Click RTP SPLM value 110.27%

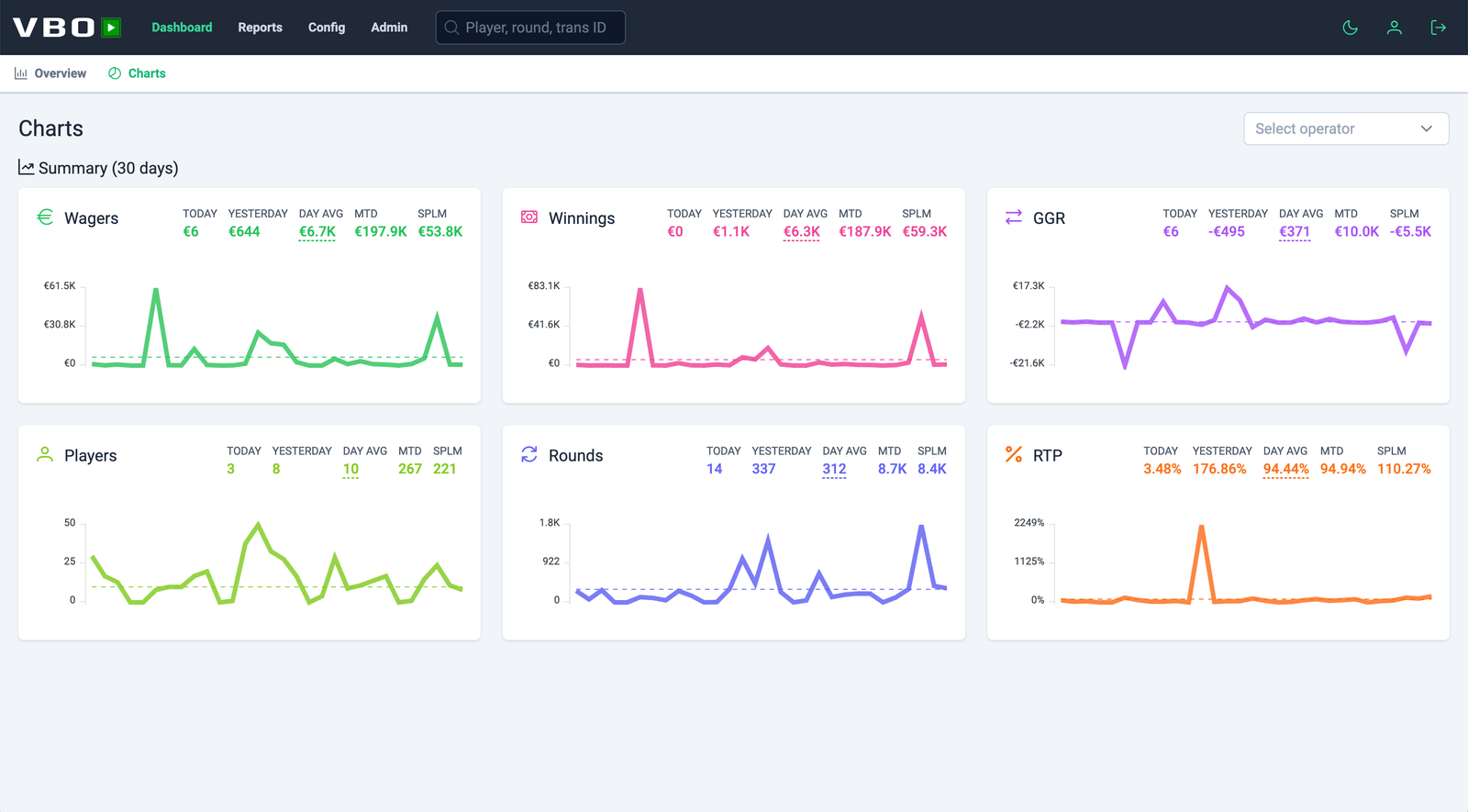(1405, 470)
